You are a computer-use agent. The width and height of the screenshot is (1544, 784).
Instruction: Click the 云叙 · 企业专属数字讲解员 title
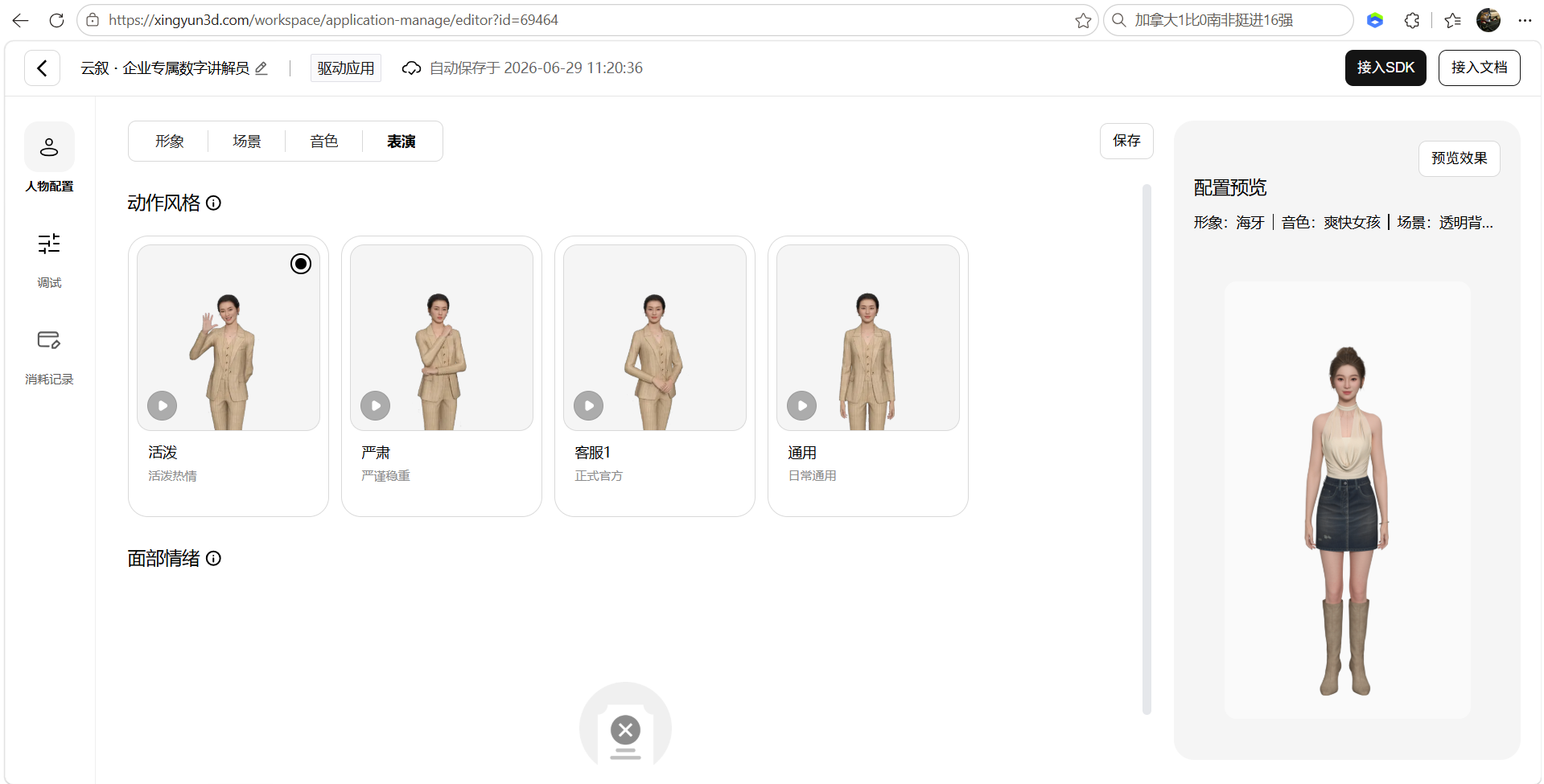(165, 68)
